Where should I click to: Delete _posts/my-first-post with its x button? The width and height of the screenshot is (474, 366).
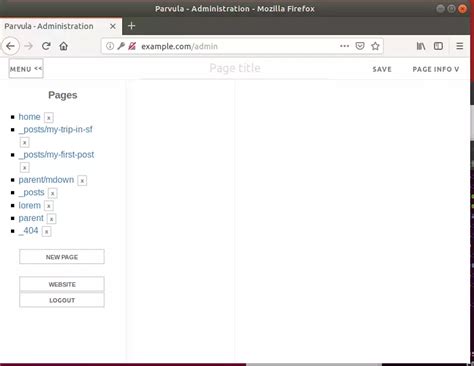24,167
